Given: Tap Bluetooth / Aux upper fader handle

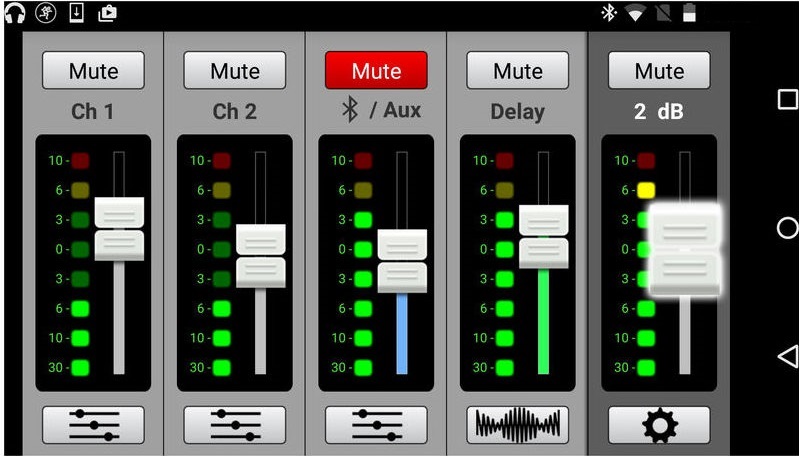Looking at the screenshot, I should pos(403,245).
